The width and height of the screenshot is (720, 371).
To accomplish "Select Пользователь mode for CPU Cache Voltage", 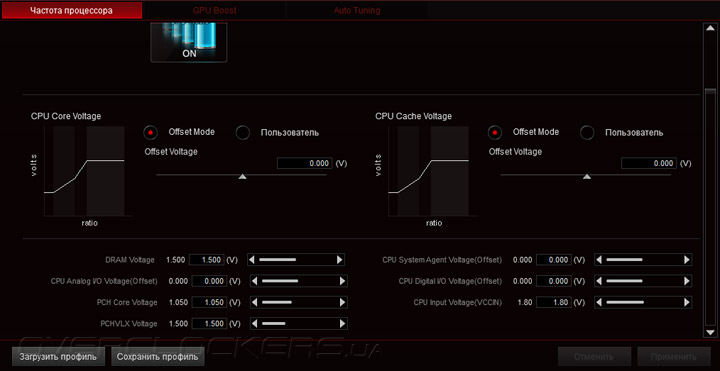I will pos(587,133).
